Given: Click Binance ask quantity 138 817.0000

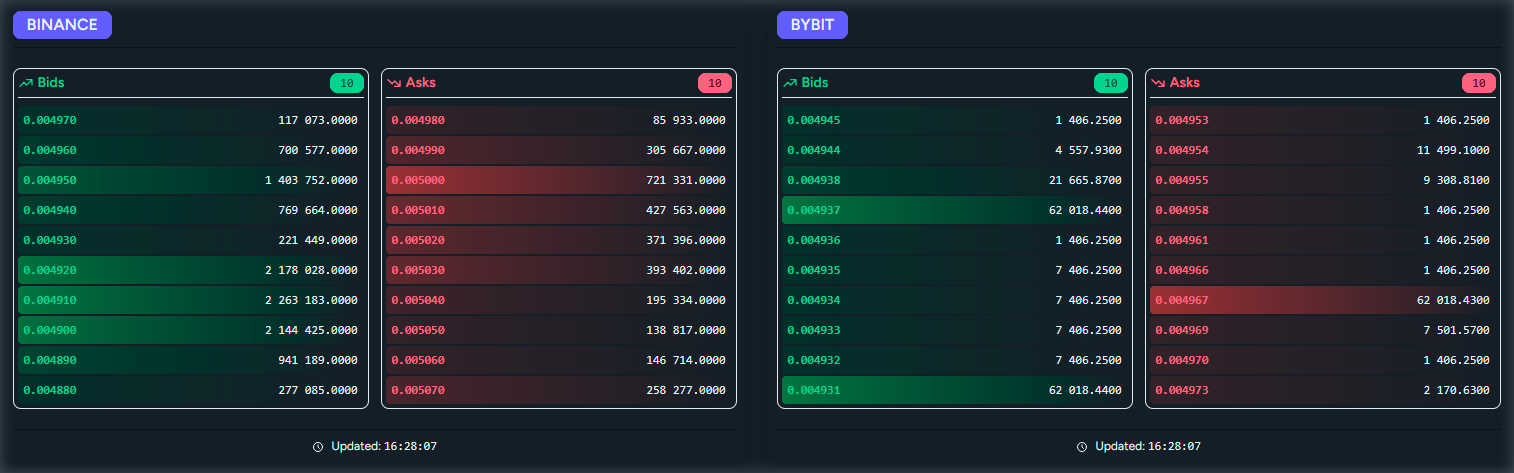Looking at the screenshot, I should point(686,330).
